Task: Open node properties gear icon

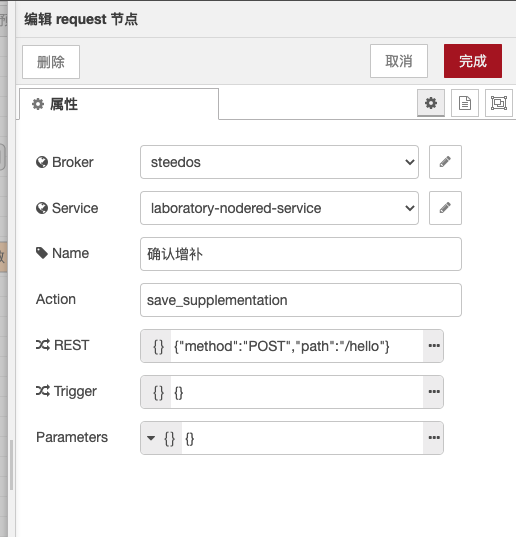Action: [x=431, y=103]
